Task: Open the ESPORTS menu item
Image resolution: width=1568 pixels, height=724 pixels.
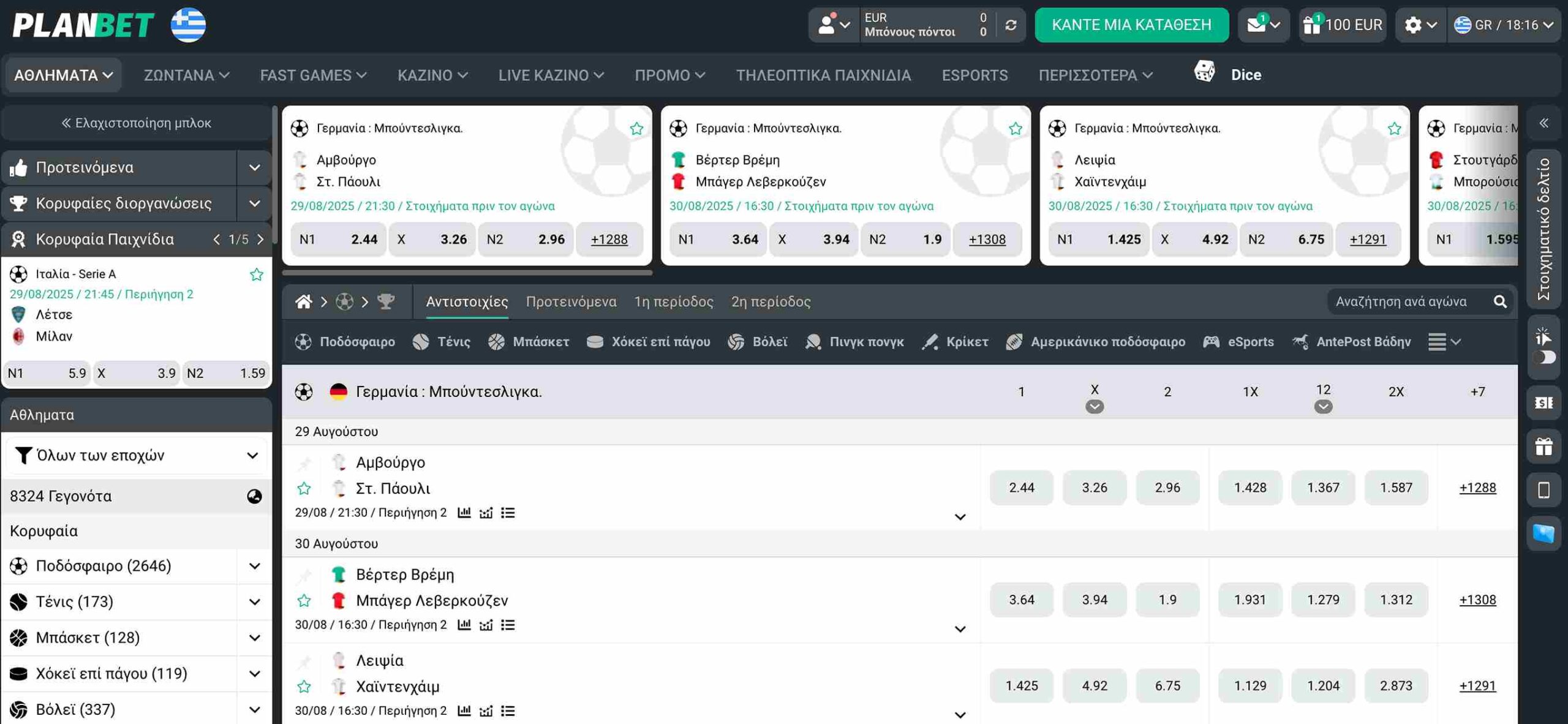Action: 974,75
